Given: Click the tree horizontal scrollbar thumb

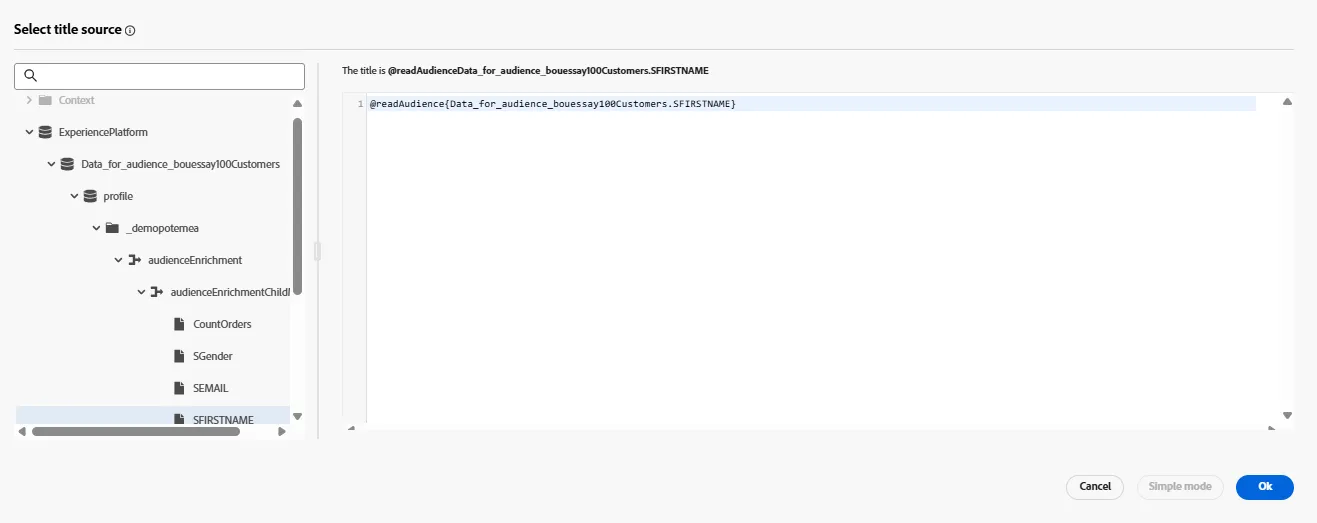Looking at the screenshot, I should coord(136,432).
